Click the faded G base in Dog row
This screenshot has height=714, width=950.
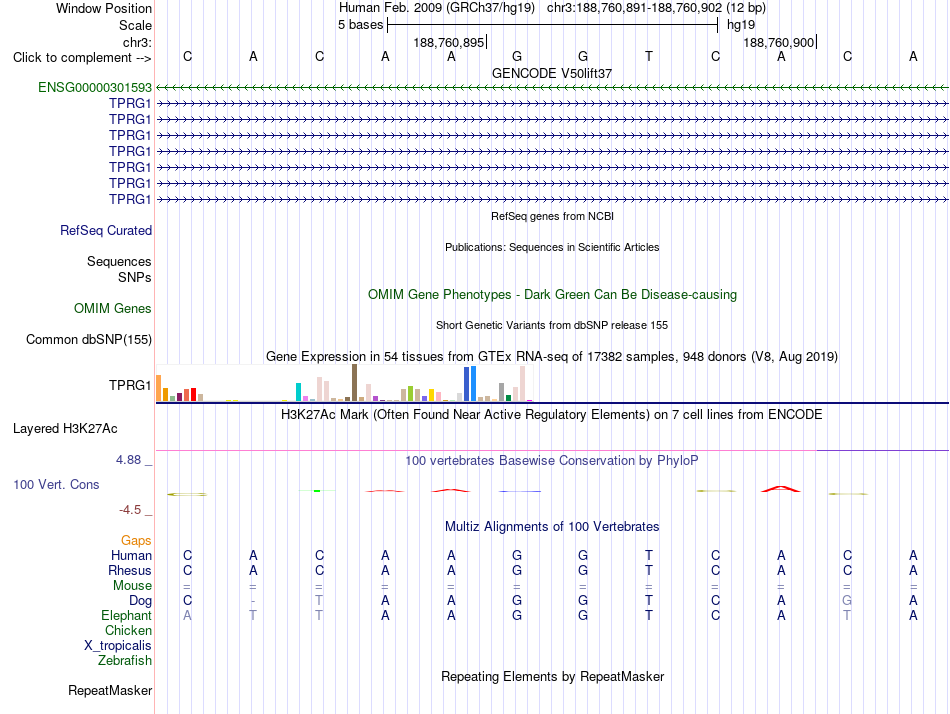[x=847, y=601]
